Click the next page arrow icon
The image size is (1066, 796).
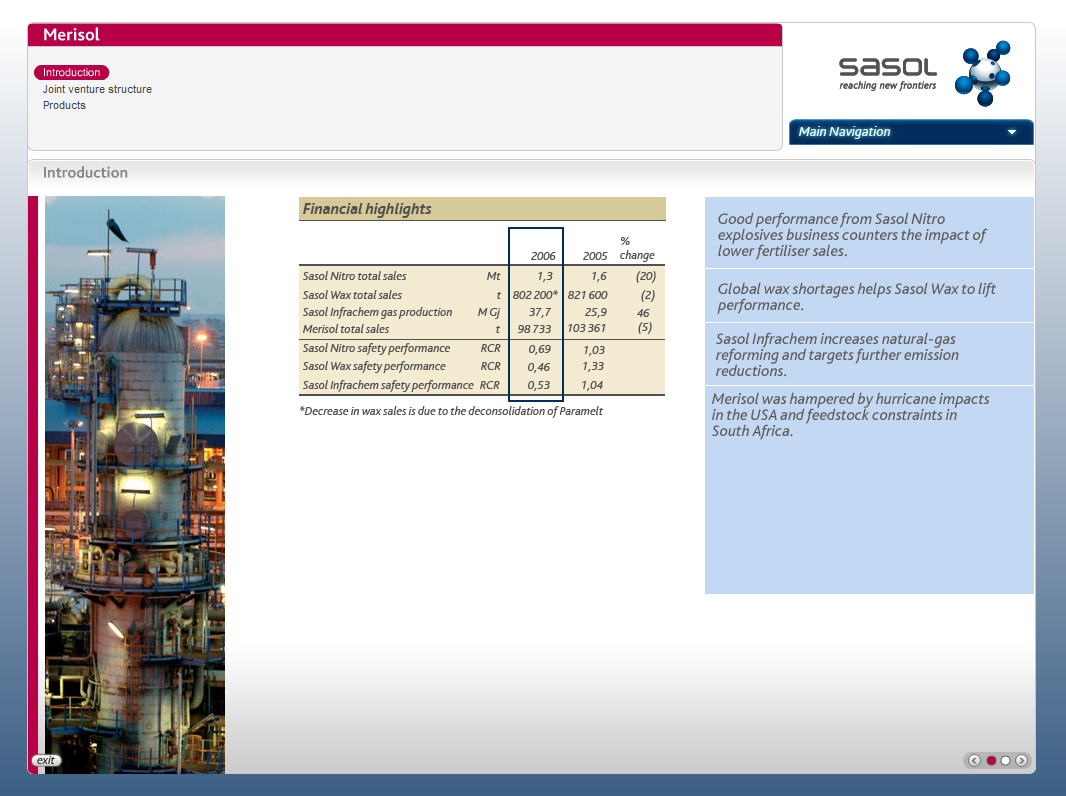pos(1021,760)
